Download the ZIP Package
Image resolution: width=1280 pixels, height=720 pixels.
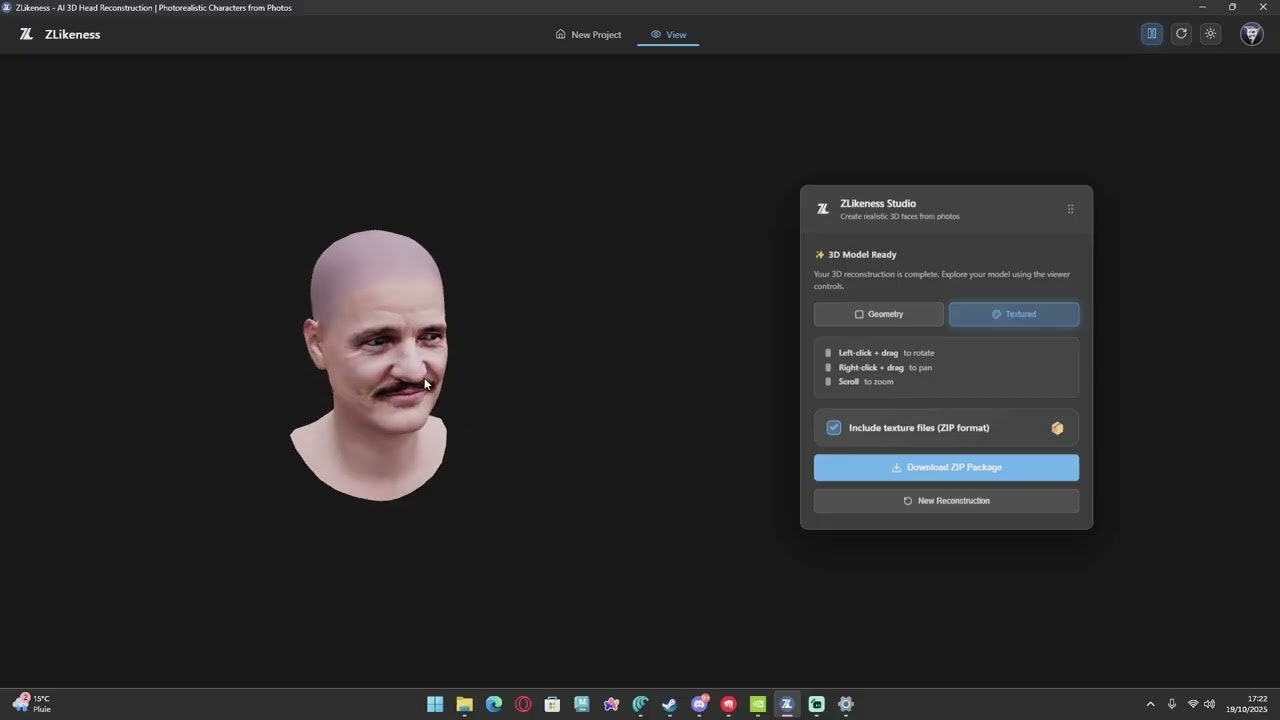click(946, 467)
